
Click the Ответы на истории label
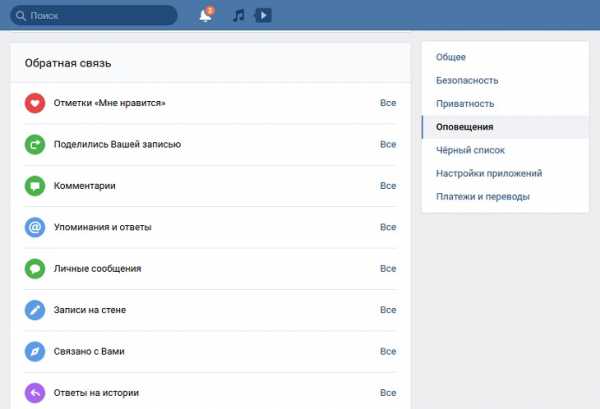[x=96, y=393]
